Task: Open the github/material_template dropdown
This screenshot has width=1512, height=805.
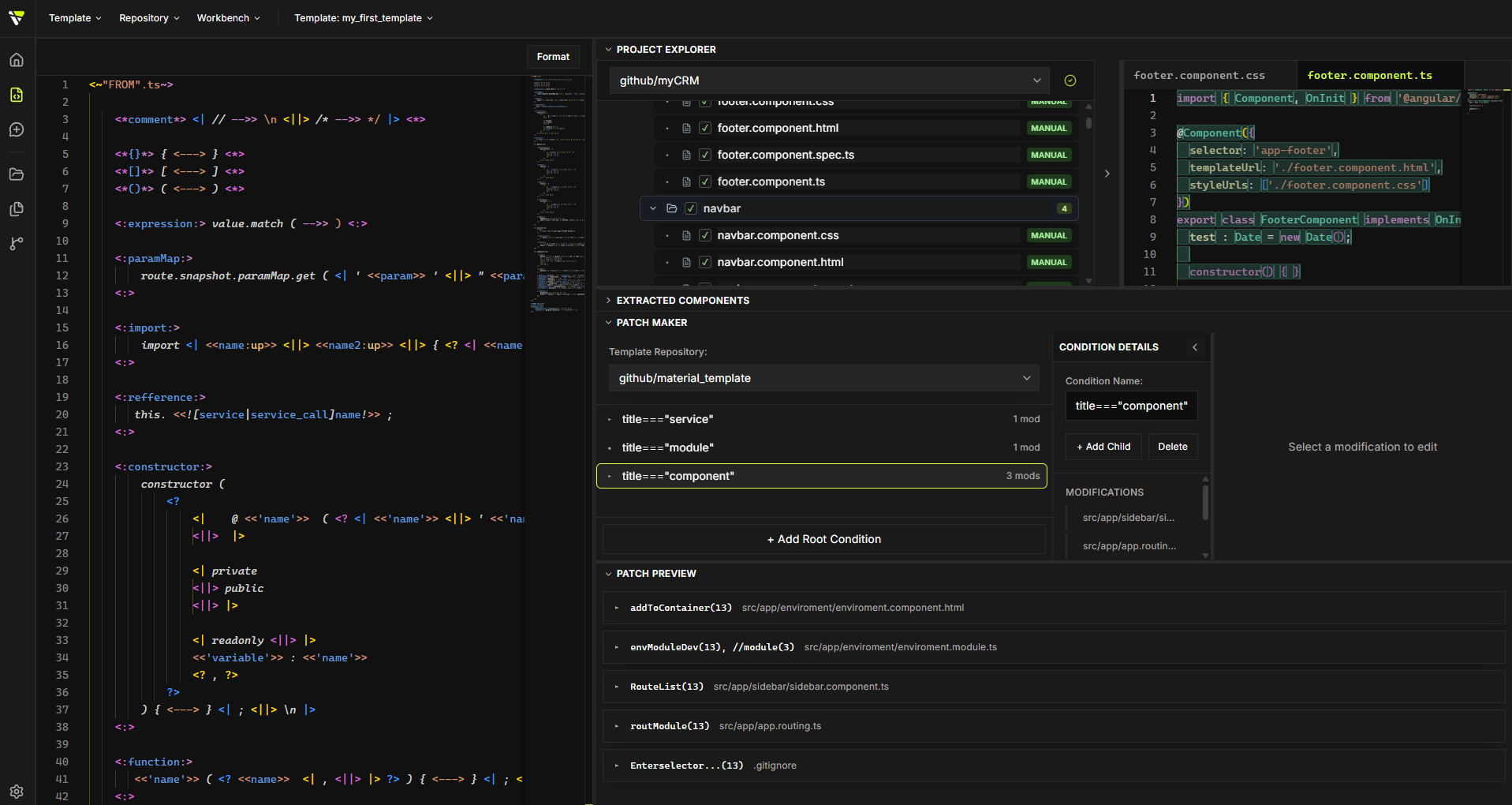Action: point(823,378)
